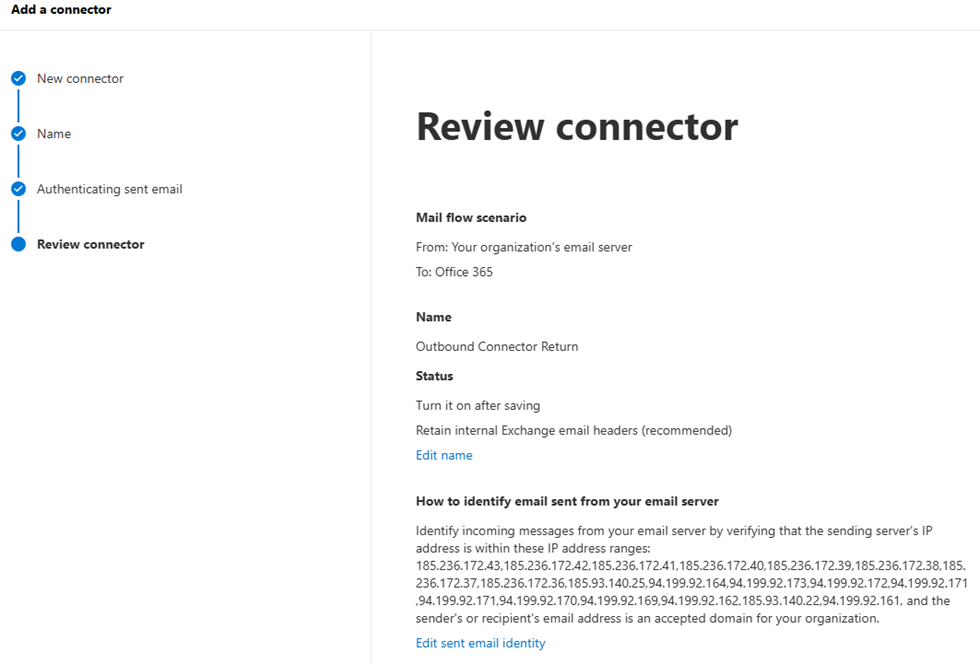
Task: Click the Review connector current-step circle
Action: [18, 244]
